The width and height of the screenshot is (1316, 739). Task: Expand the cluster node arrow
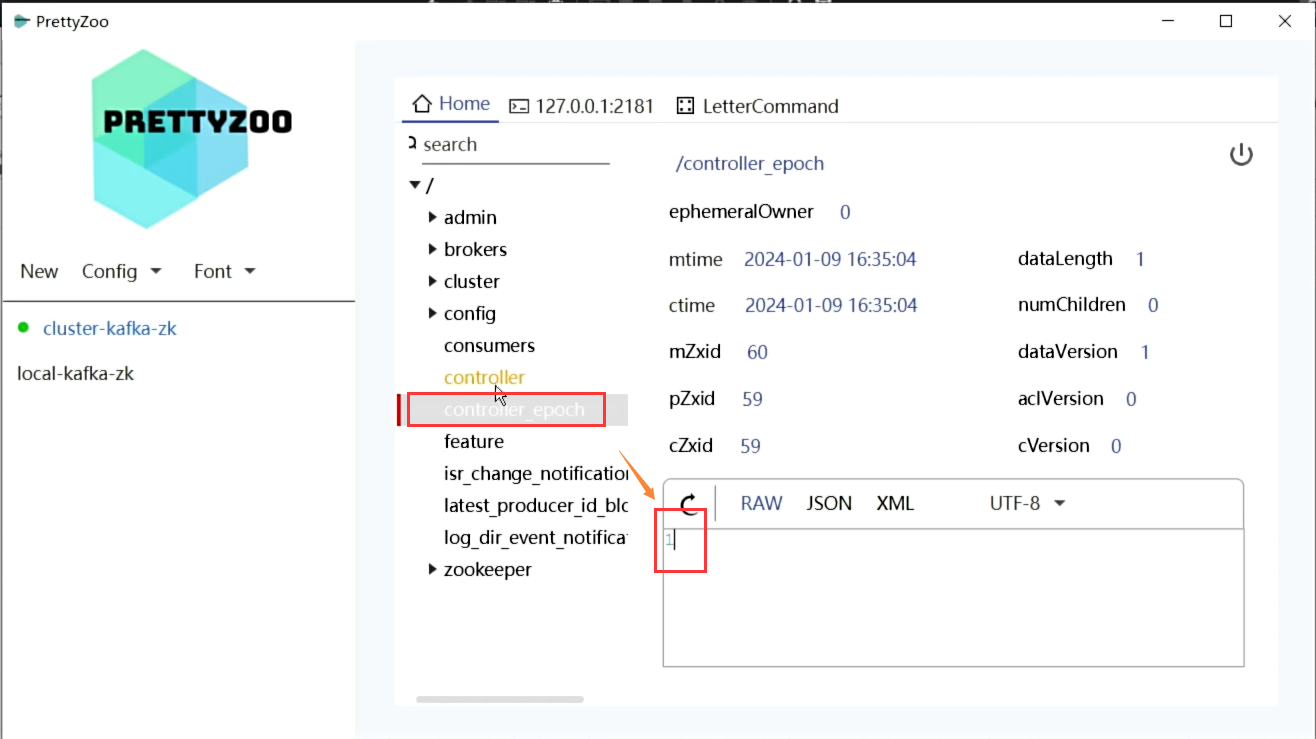(432, 281)
